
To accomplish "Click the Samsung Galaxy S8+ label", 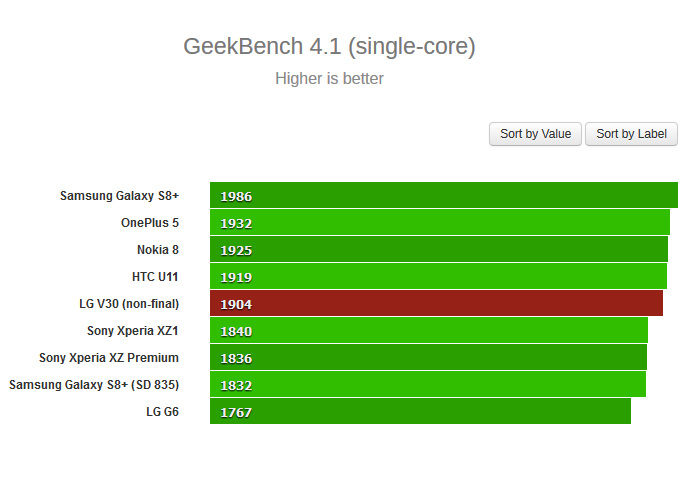I will (119, 196).
